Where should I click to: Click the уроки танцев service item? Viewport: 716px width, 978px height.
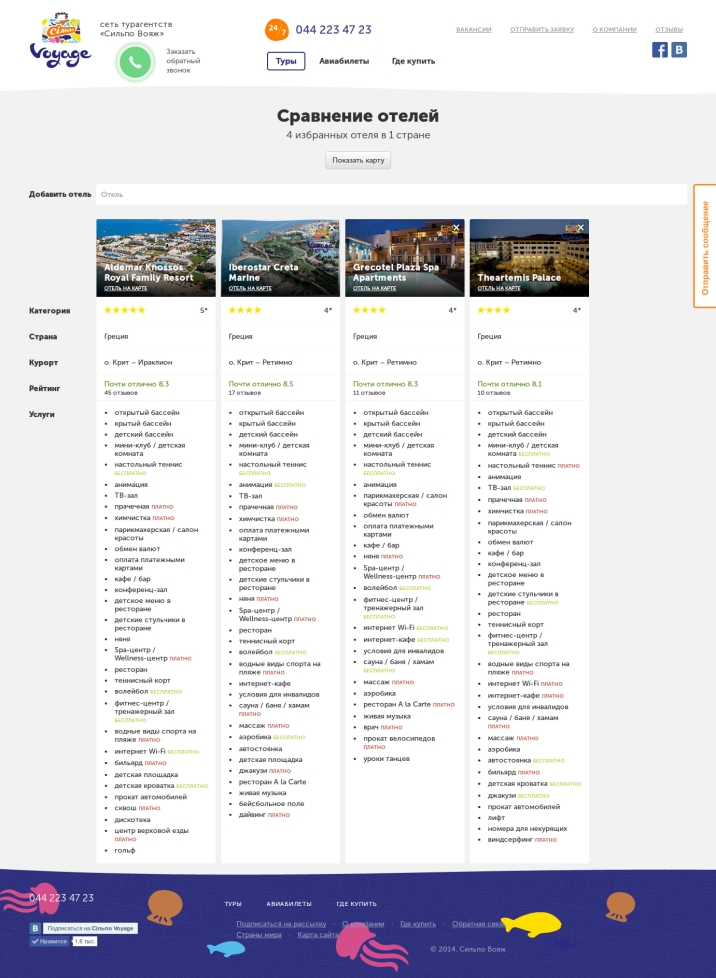pos(386,758)
